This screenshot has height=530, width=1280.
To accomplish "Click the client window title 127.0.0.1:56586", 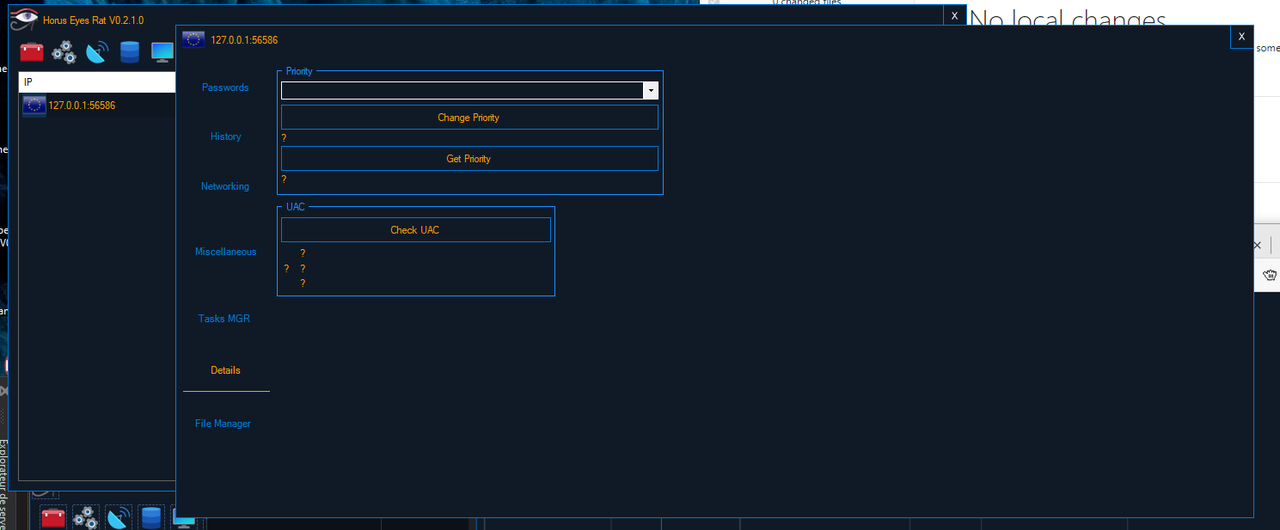I will [x=244, y=40].
